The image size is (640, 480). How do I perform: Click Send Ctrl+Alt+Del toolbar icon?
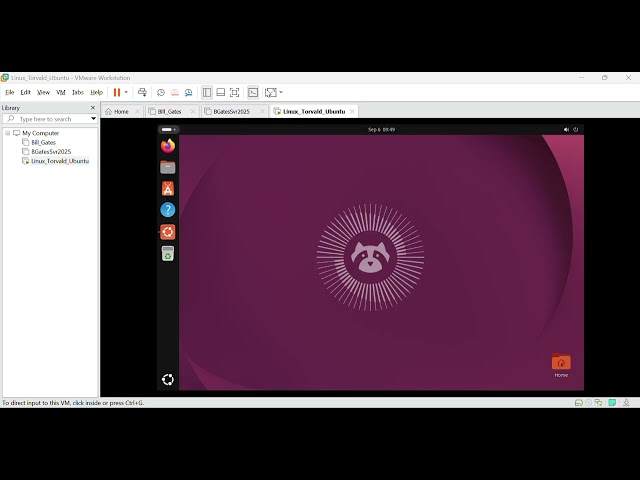(x=142, y=93)
